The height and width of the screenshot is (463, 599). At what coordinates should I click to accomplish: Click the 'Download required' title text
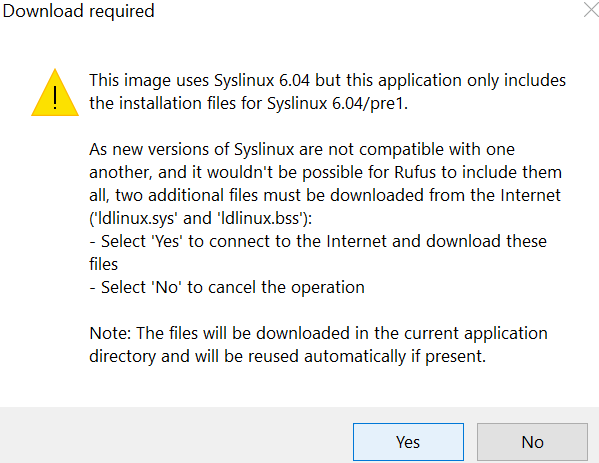(78, 11)
